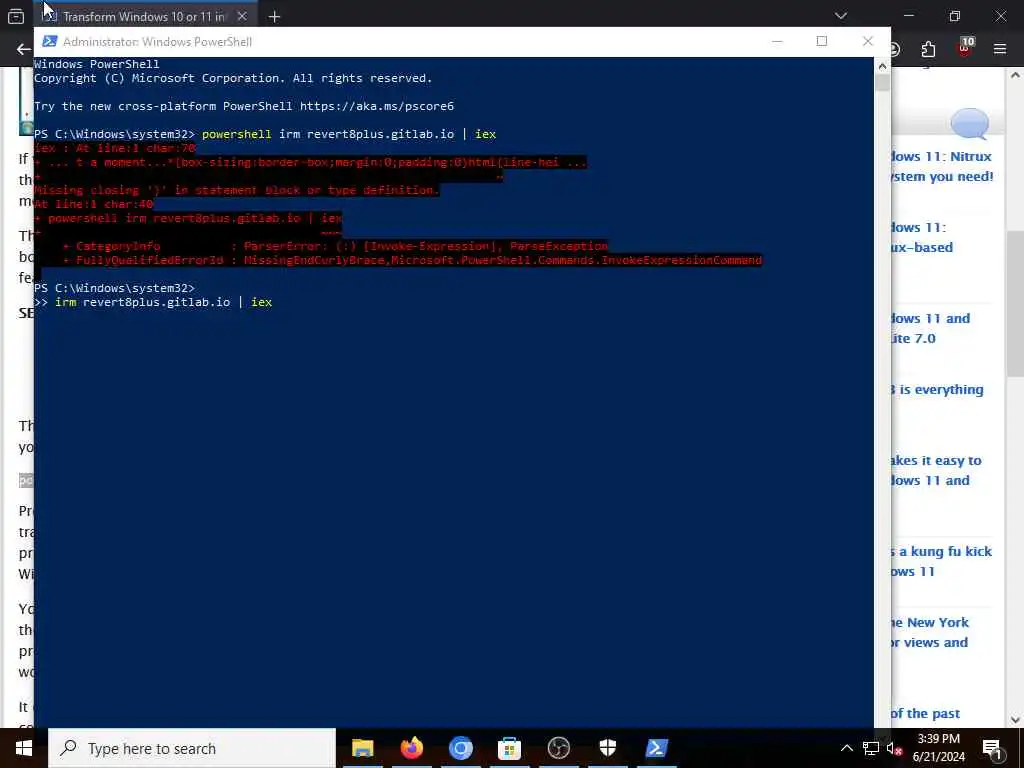Open the sidebar link 'is everything'
The width and height of the screenshot is (1024, 768).
(x=937, y=390)
